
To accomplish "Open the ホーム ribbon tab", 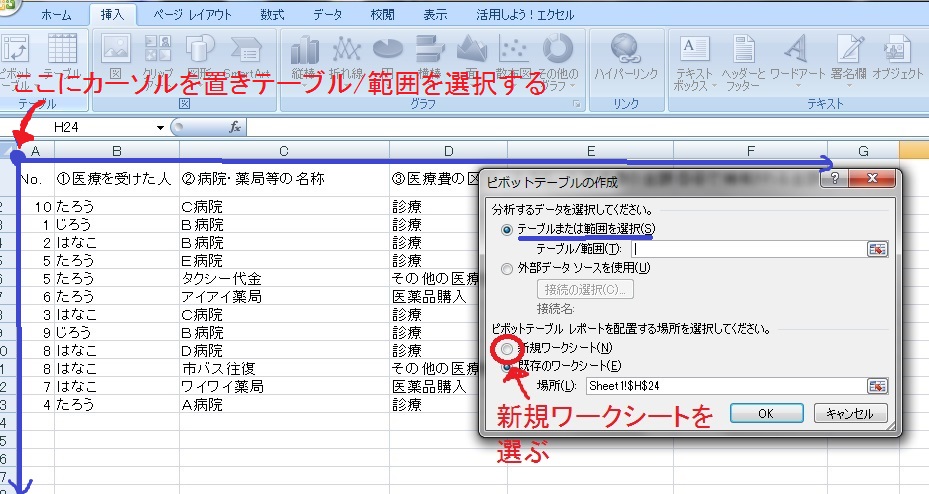I will pos(56,14).
